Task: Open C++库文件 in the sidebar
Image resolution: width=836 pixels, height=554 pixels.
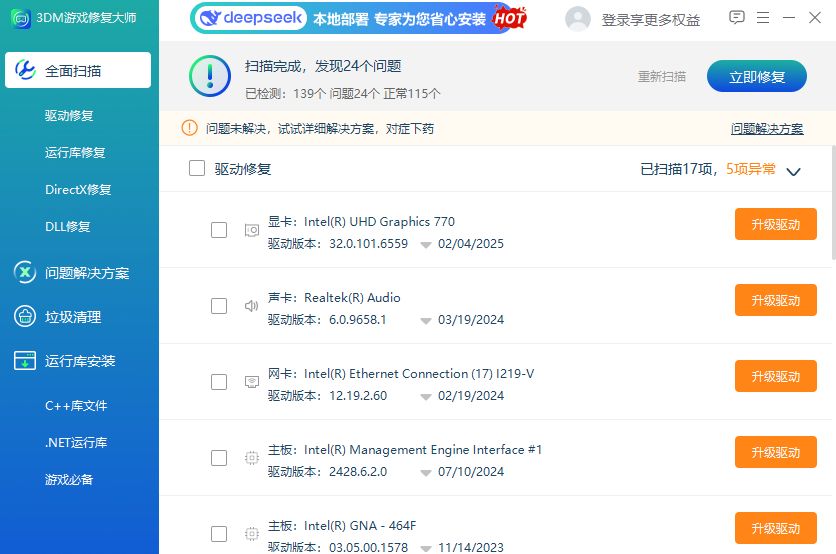Action: point(76,405)
